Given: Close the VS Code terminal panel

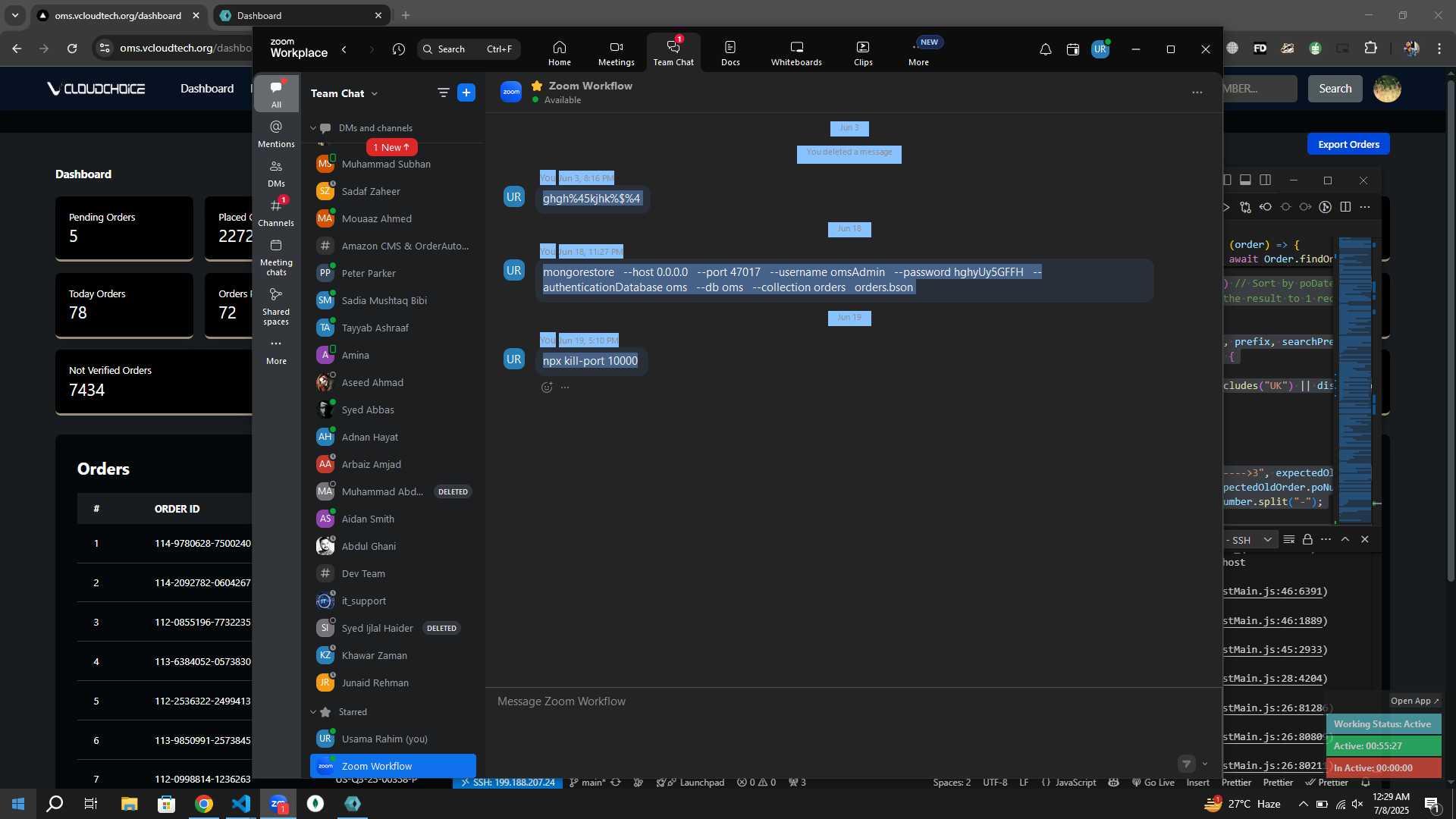Looking at the screenshot, I should tap(1365, 539).
